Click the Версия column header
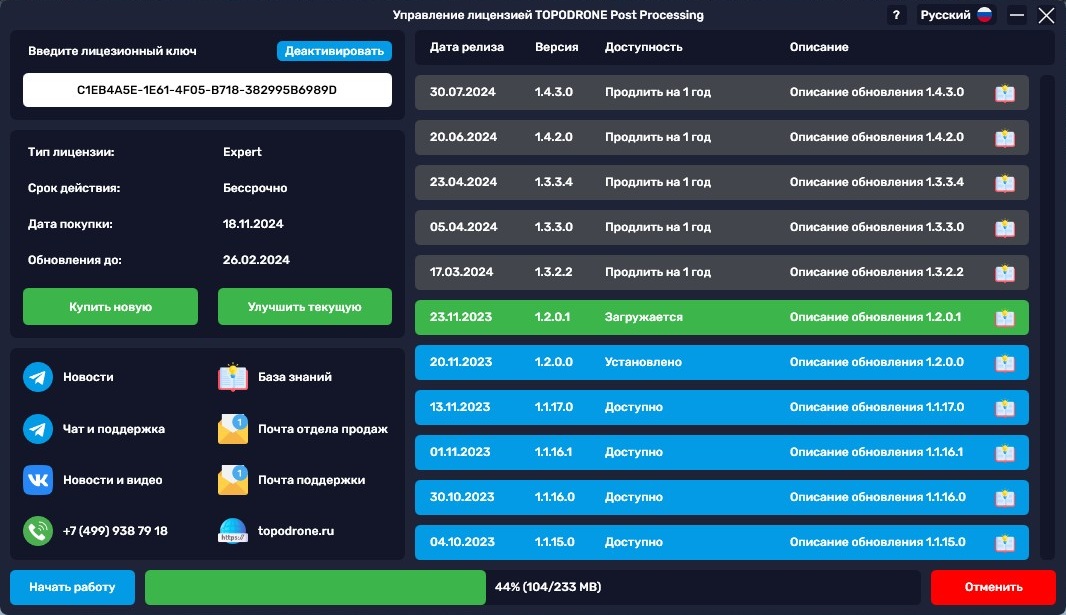 point(557,47)
